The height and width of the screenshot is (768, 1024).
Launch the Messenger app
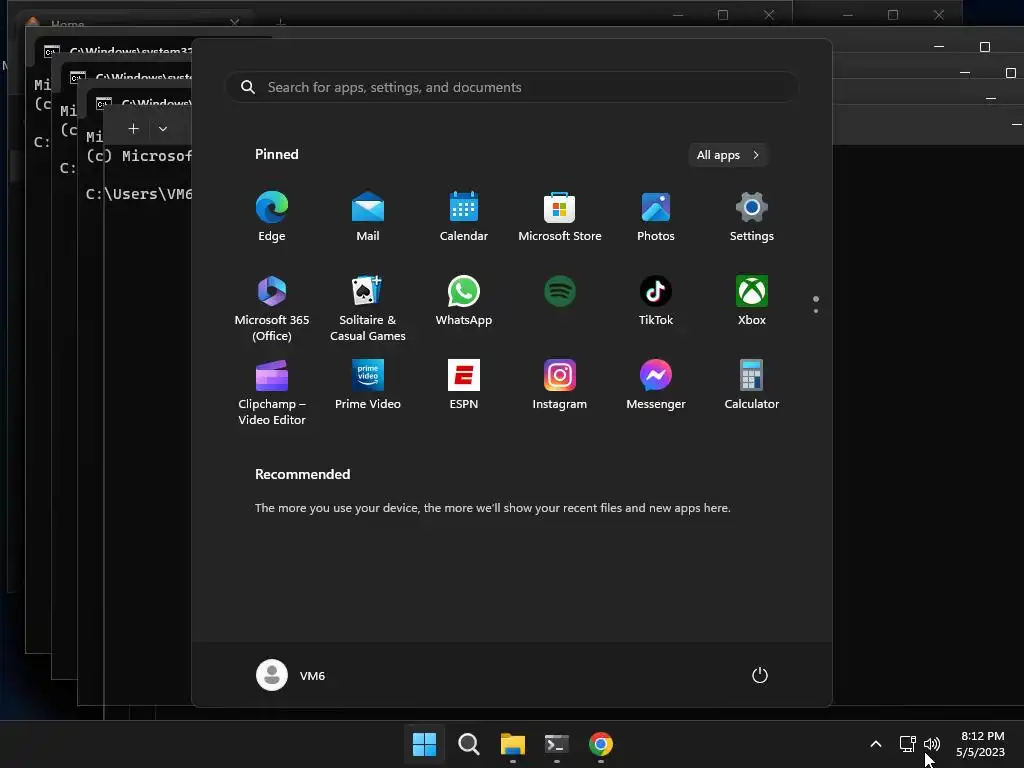pos(656,385)
